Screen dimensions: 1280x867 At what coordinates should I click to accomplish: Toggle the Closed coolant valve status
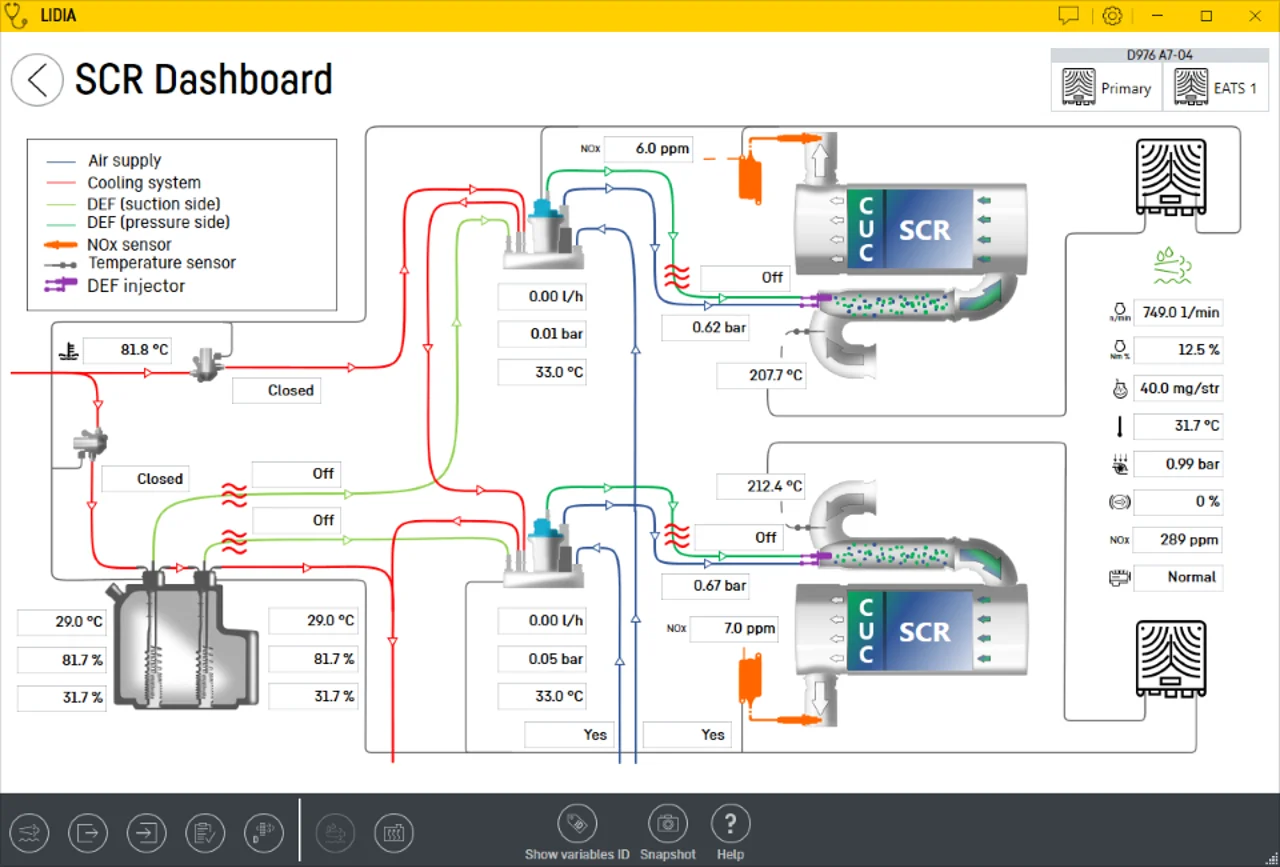click(276, 390)
